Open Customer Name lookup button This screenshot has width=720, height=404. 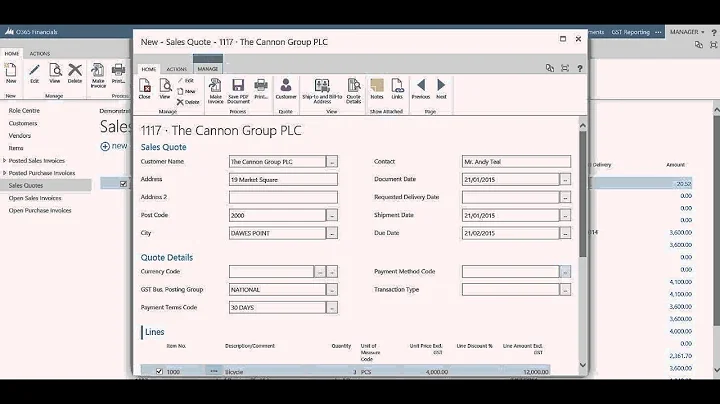pyautogui.click(x=332, y=162)
